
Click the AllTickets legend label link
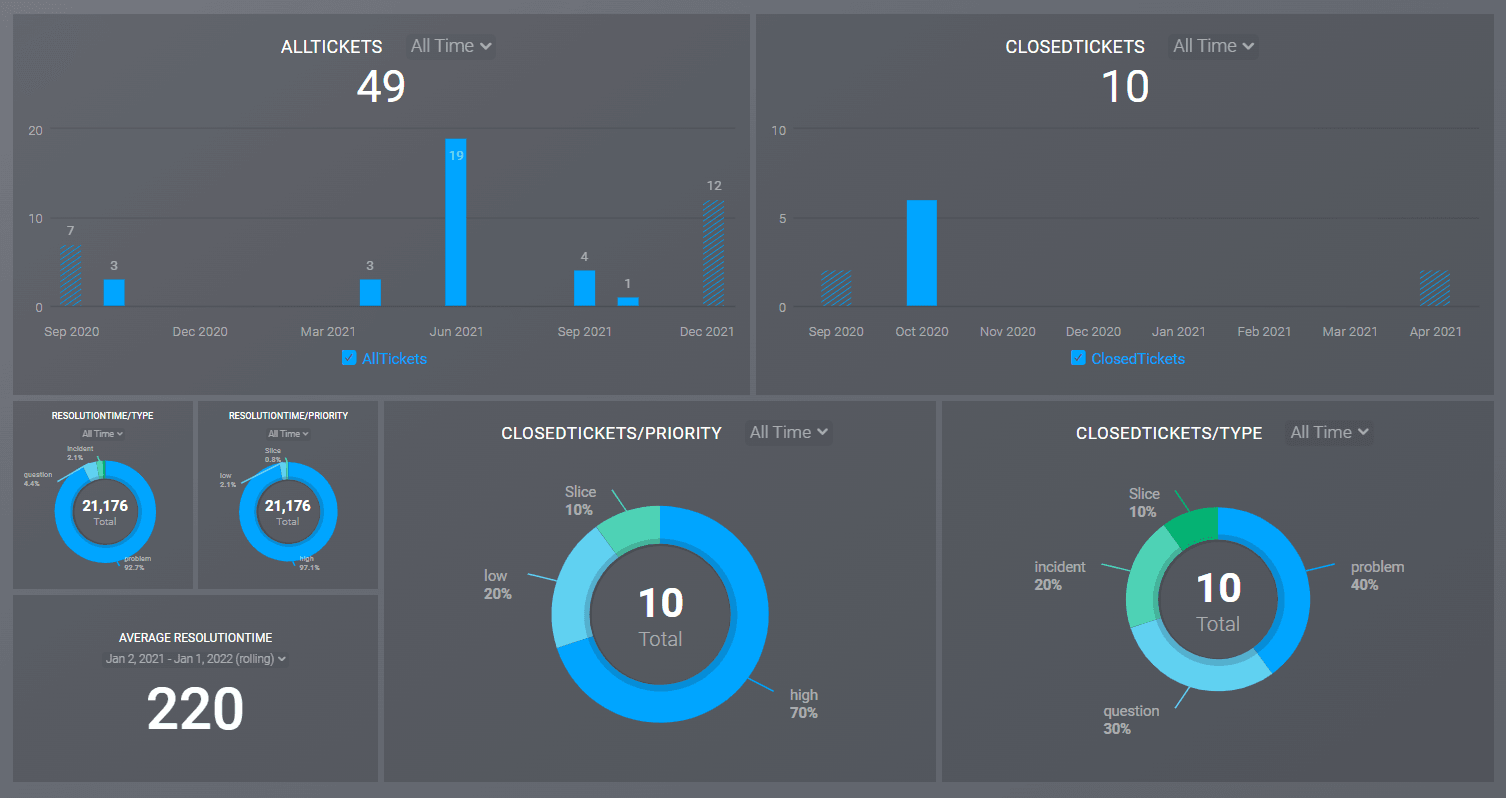[394, 358]
